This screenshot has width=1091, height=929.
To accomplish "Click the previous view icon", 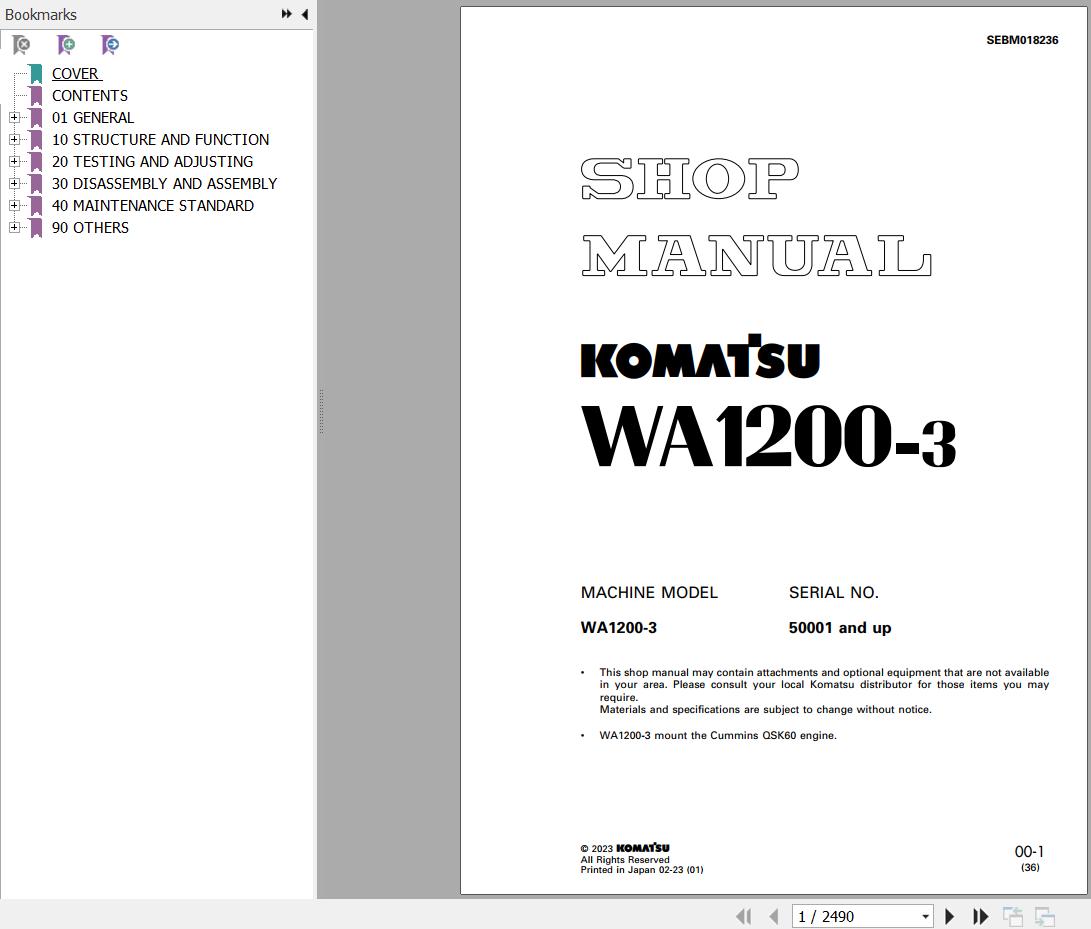I will pyautogui.click(x=1012, y=916).
